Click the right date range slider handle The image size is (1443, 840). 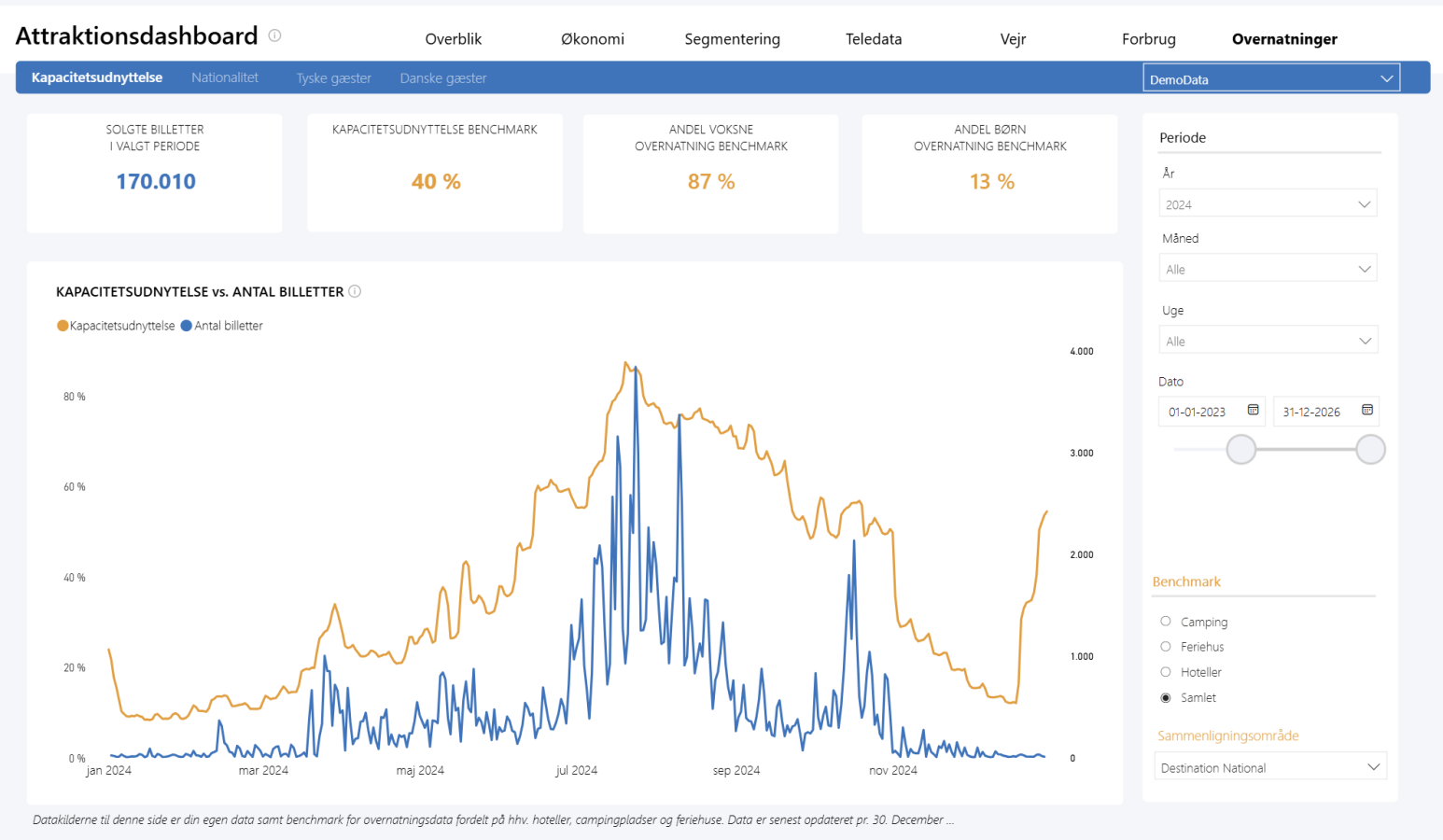[x=1370, y=449]
